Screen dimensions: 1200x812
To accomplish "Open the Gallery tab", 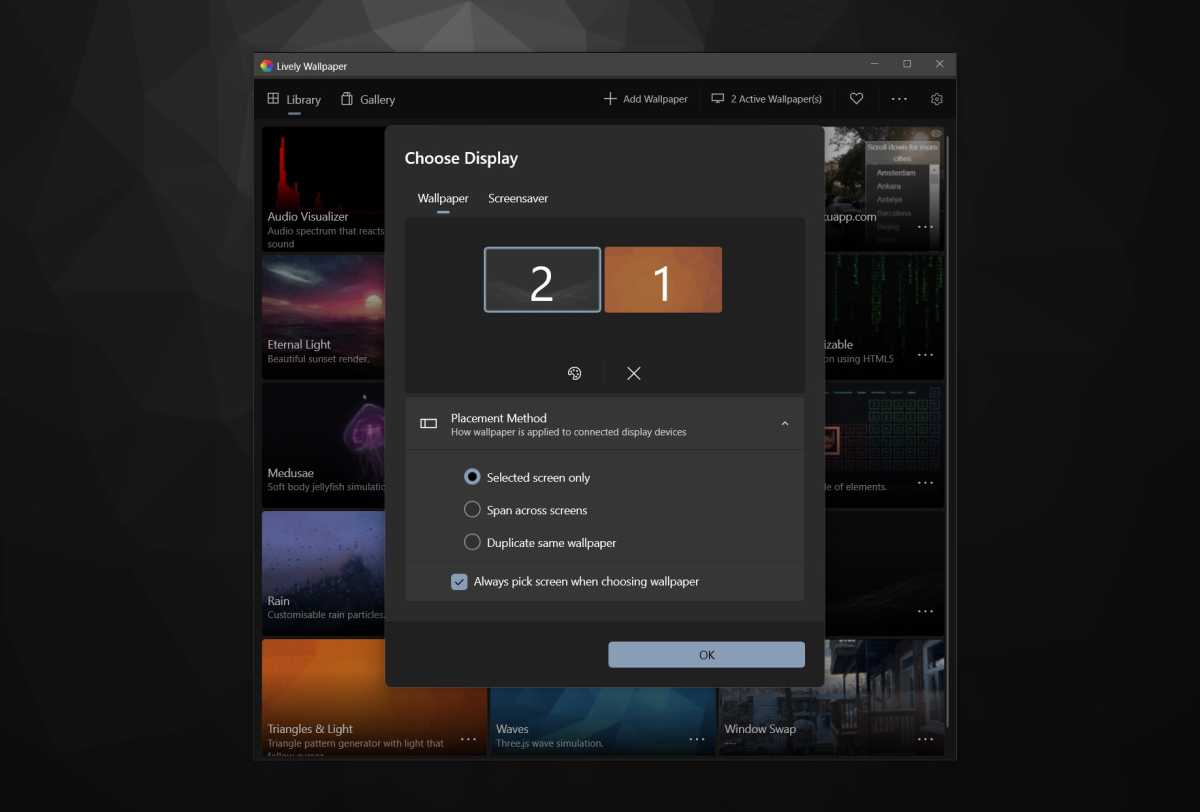I will tap(368, 99).
